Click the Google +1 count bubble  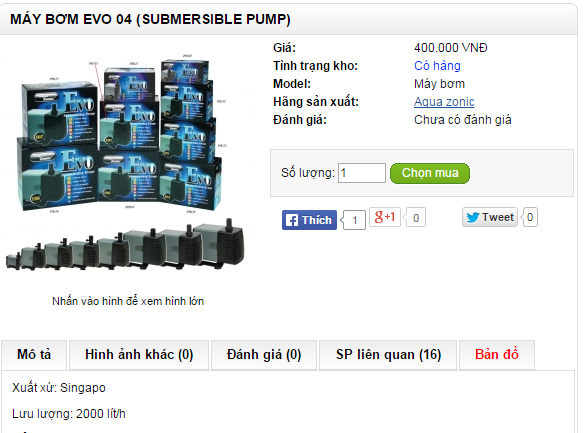pos(416,217)
